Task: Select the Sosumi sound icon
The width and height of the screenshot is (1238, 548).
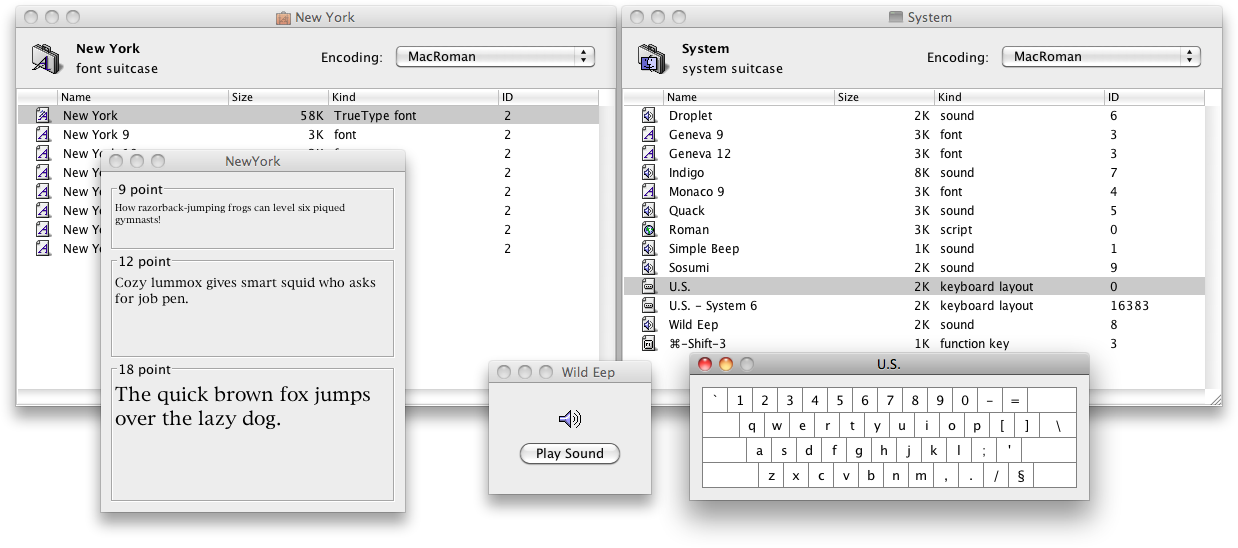Action: [648, 268]
